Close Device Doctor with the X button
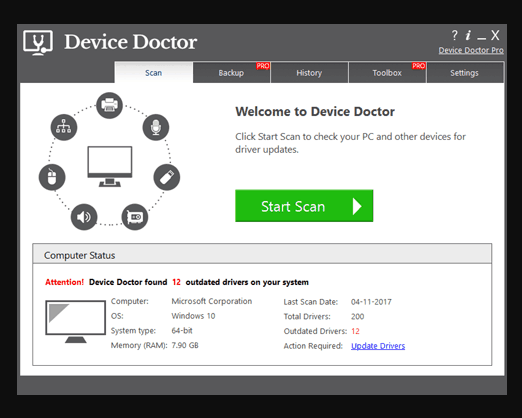The height and width of the screenshot is (418, 522). coord(495,35)
